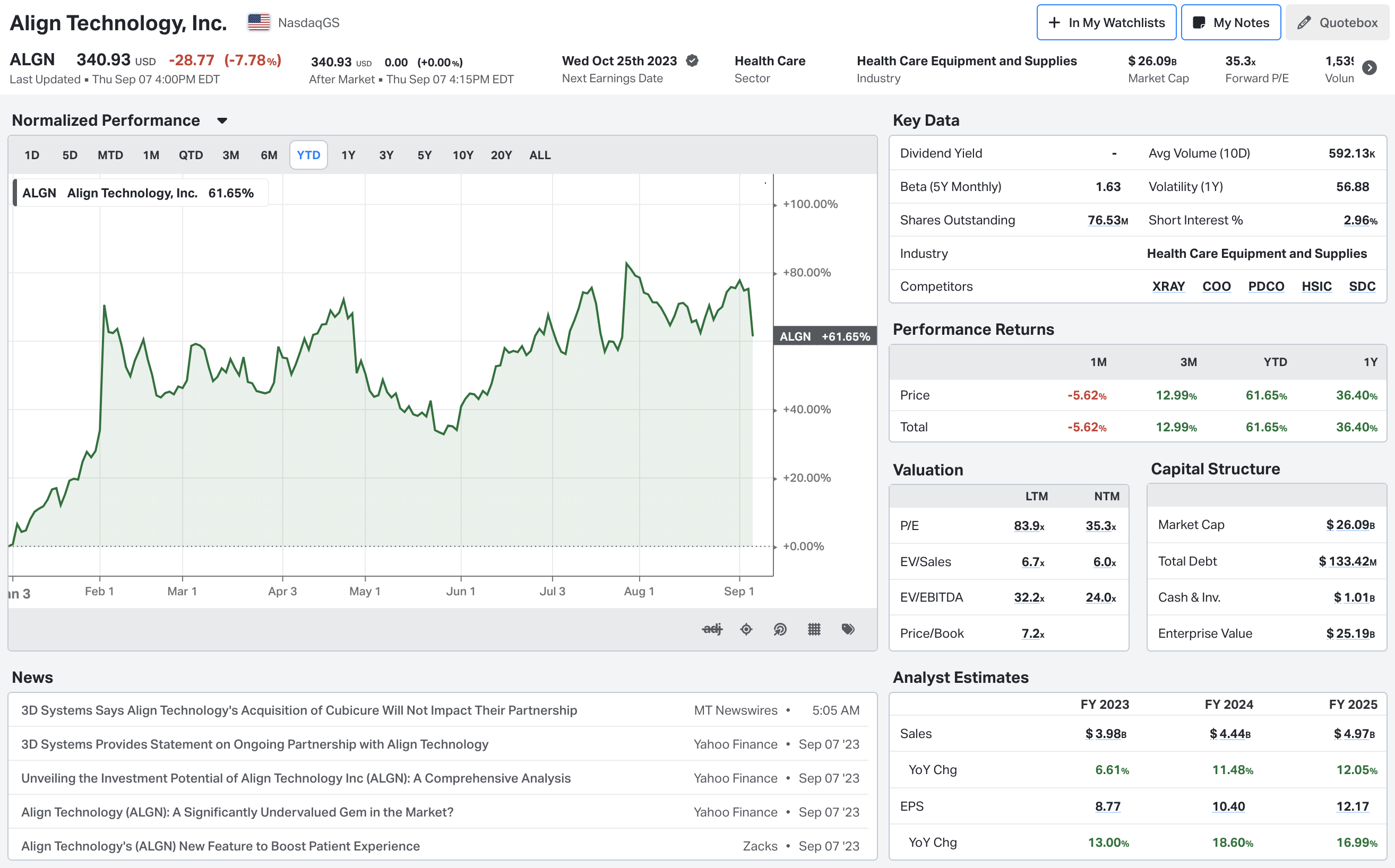This screenshot has width=1395, height=868.
Task: Click Total Debt value $133.42M
Action: (1347, 561)
